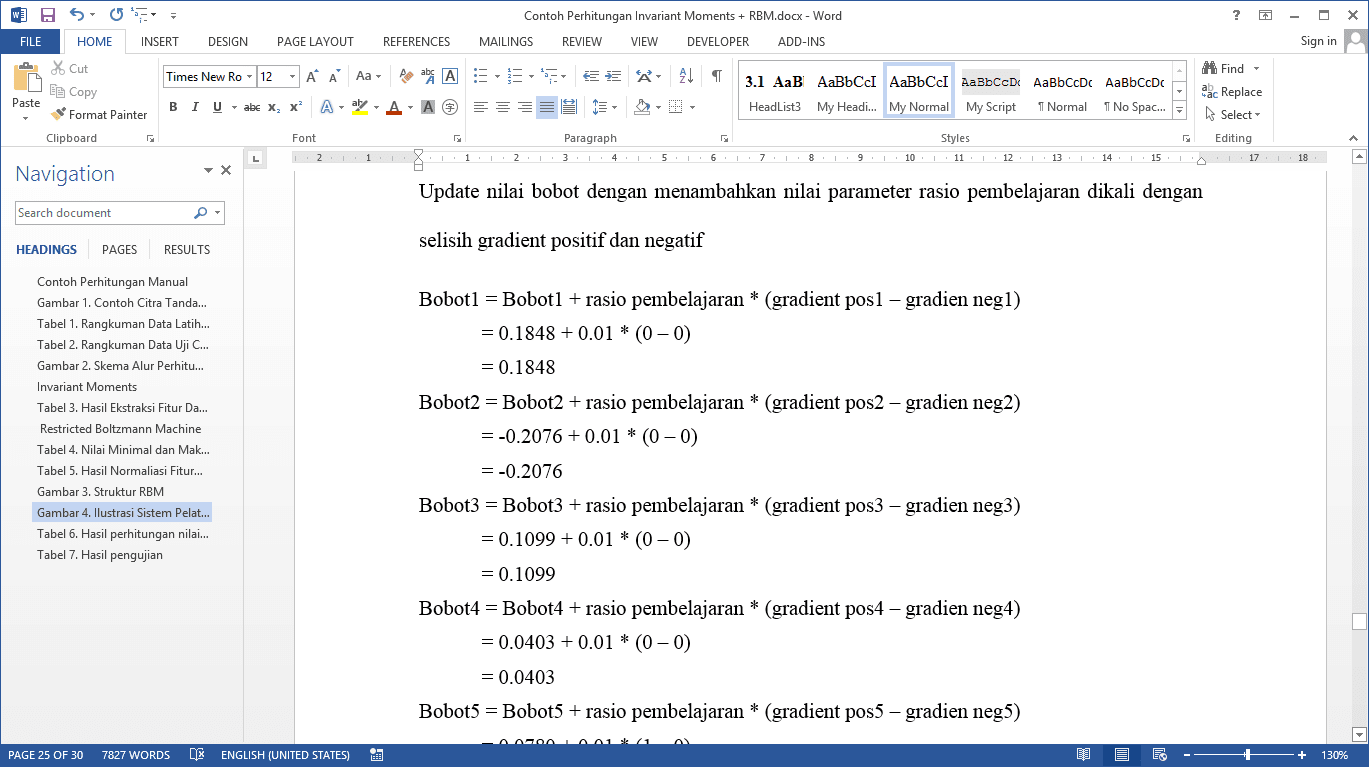
Task: Open the font name dropdown
Action: (x=249, y=77)
